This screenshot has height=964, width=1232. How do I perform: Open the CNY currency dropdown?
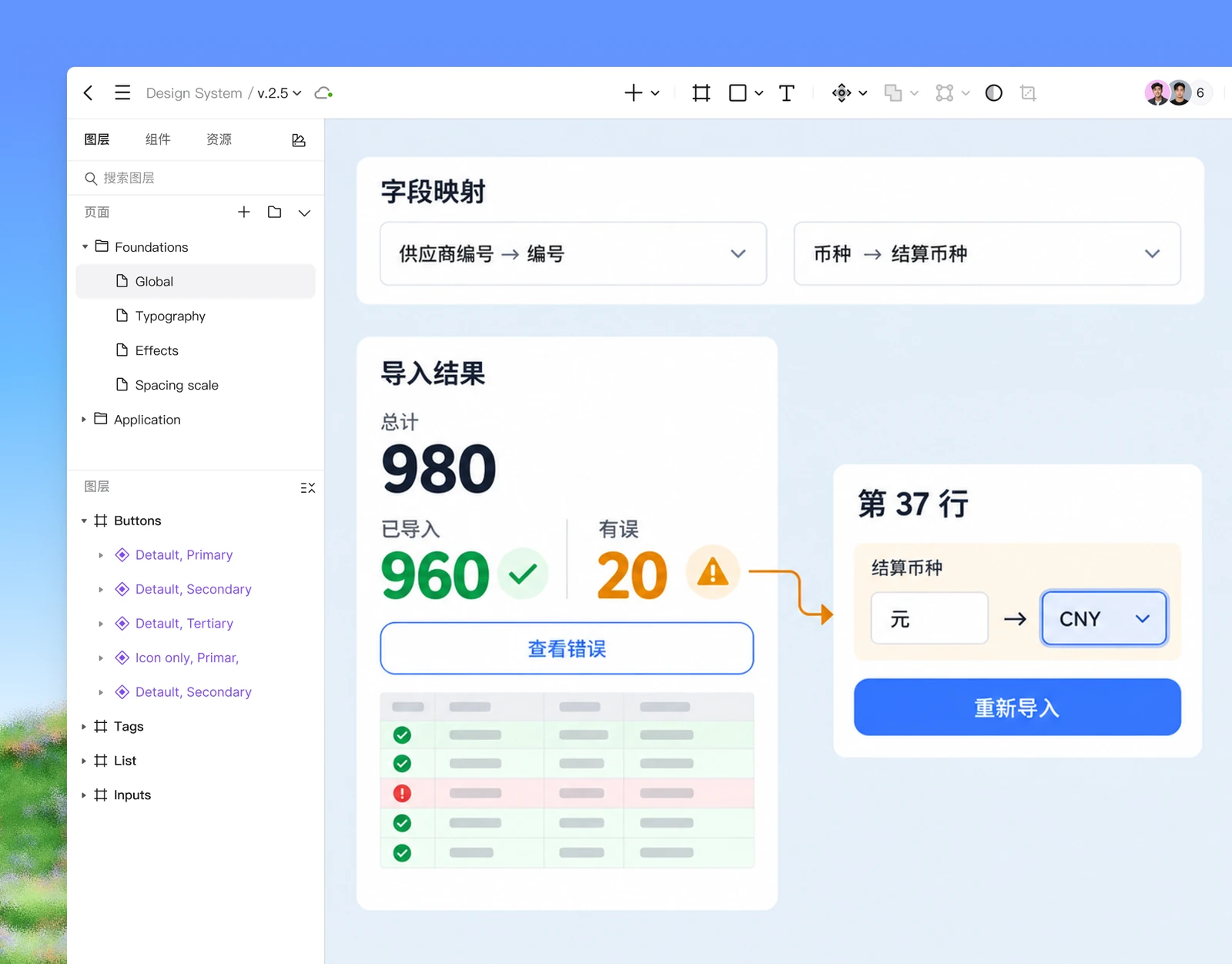tap(1104, 618)
